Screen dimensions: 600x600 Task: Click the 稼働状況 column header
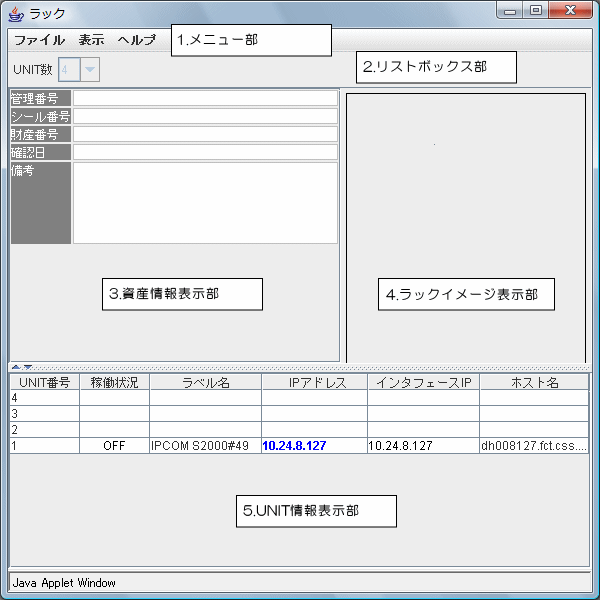pos(114,382)
